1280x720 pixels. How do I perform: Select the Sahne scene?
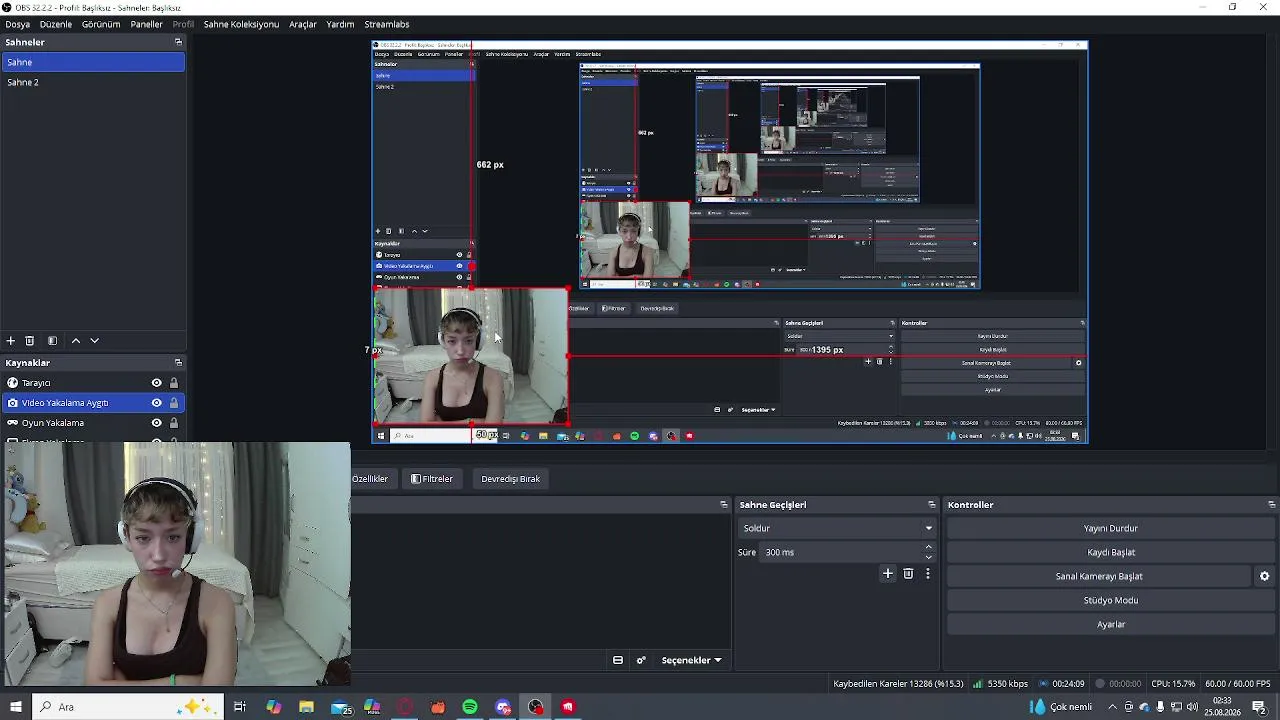coord(93,62)
